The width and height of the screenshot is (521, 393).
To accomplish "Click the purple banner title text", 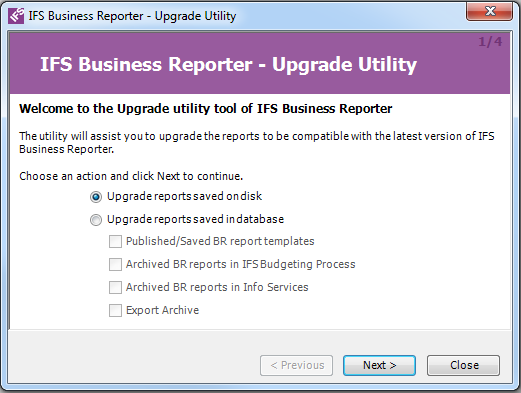I will (228, 64).
